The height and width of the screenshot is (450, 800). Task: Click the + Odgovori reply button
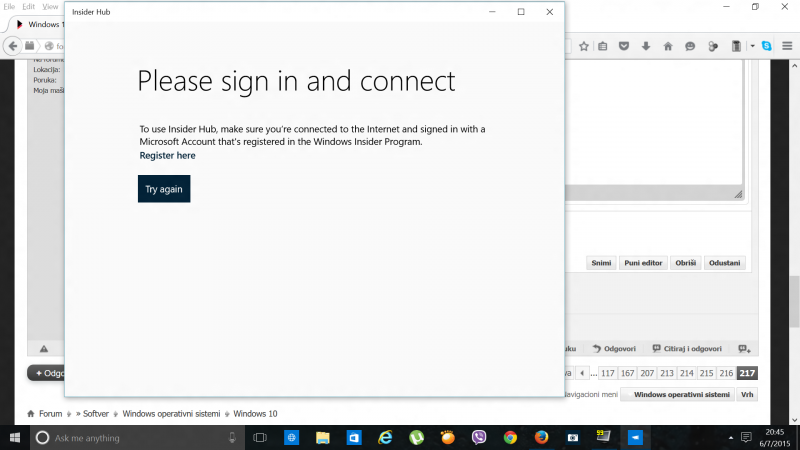[46, 373]
